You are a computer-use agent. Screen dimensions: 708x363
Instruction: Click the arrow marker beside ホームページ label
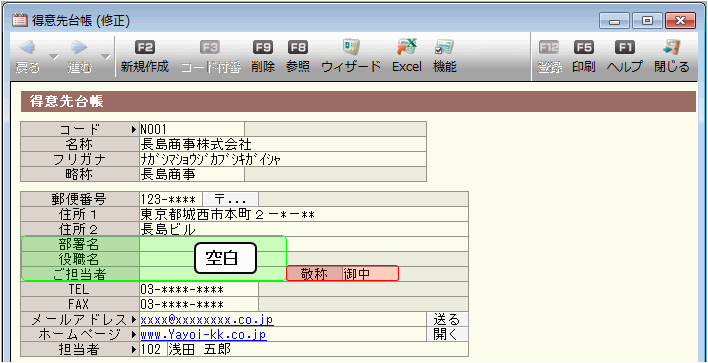tap(134, 335)
